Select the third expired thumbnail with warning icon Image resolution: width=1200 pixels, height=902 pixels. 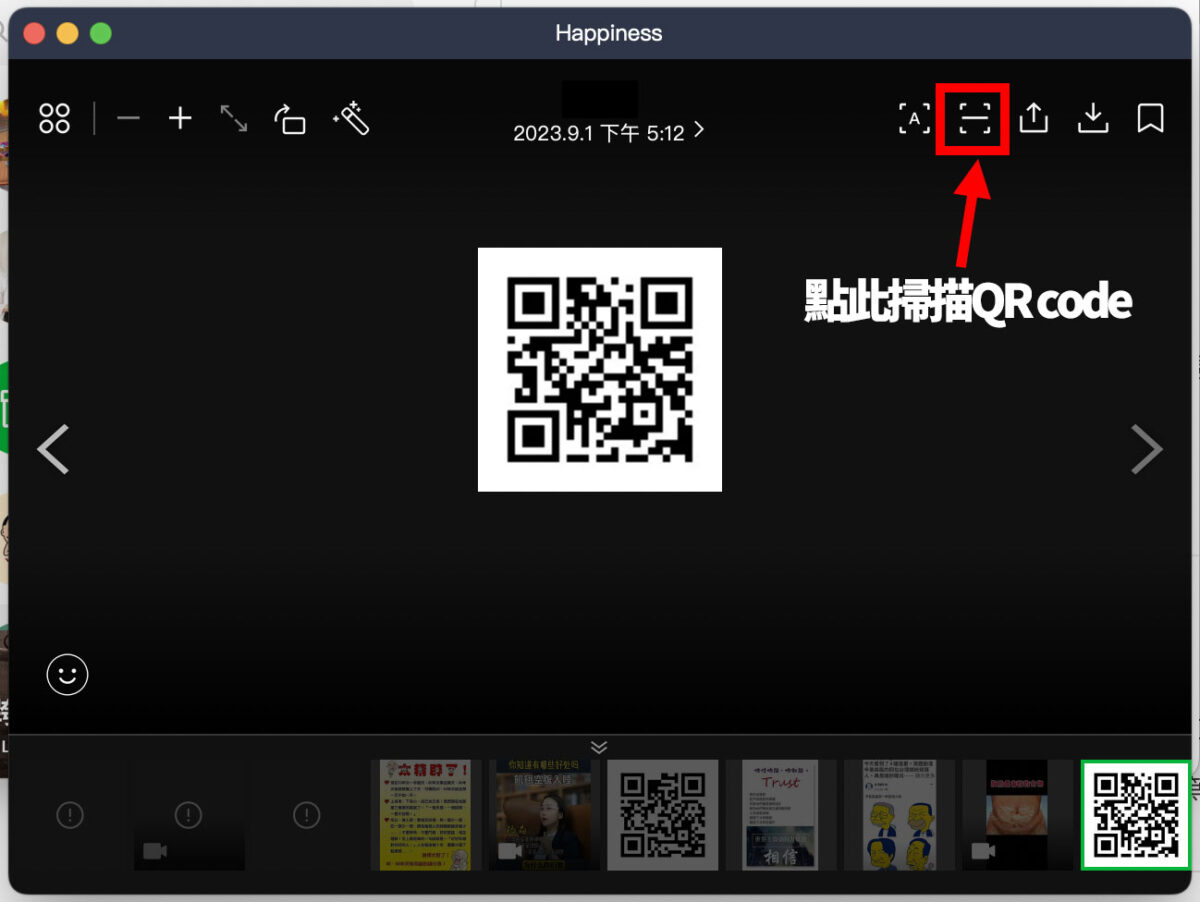coord(307,814)
